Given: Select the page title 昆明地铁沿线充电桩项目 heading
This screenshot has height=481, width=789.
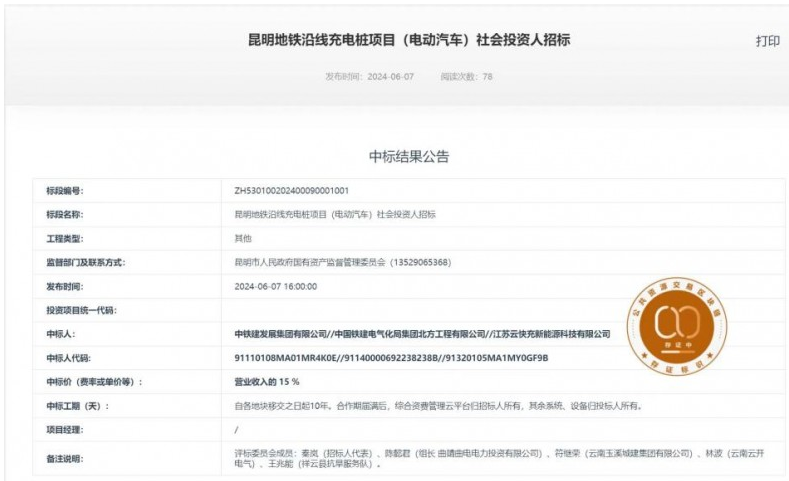Looking at the screenshot, I should tap(409, 40).
